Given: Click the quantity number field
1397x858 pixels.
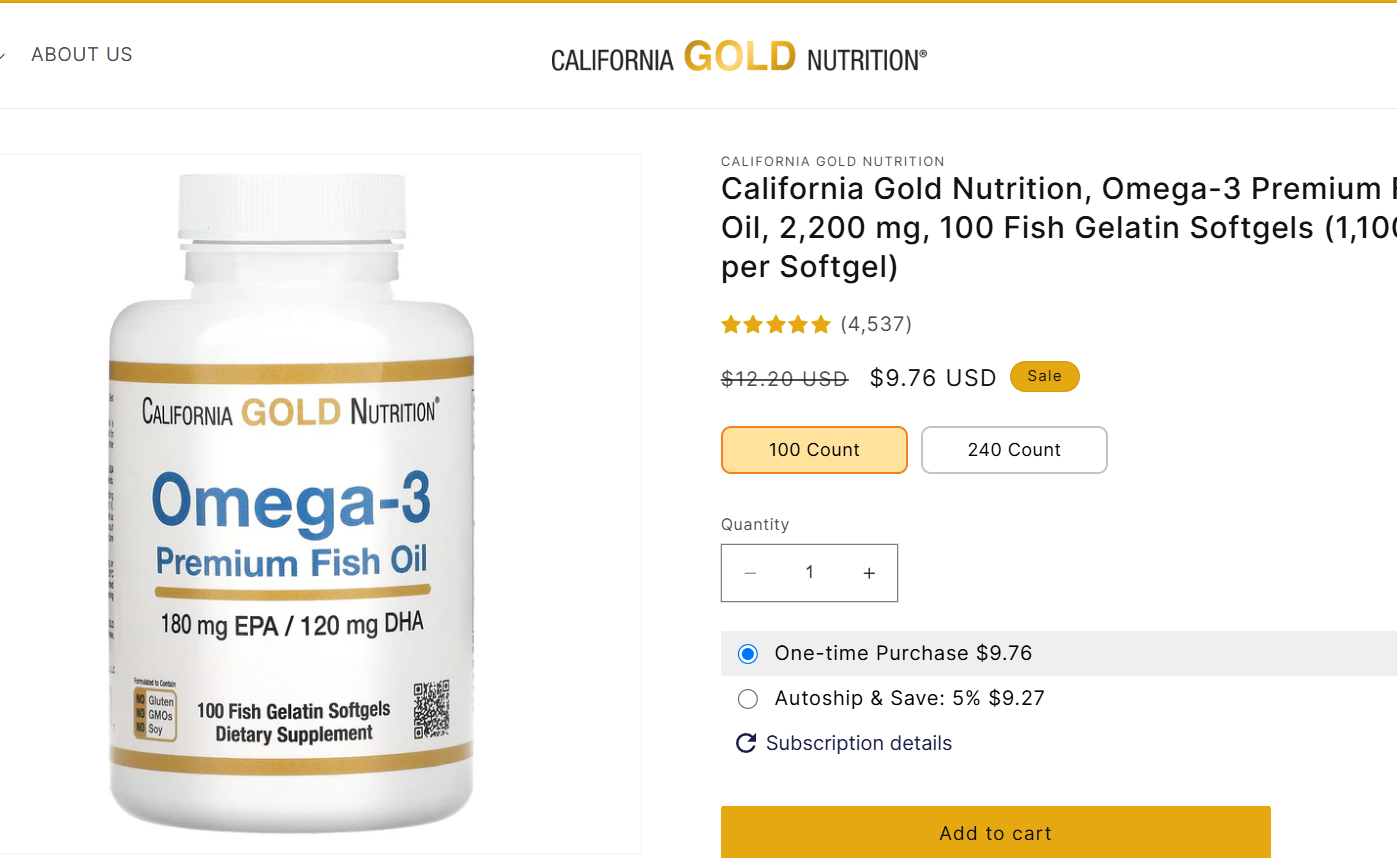Looking at the screenshot, I should point(810,573).
